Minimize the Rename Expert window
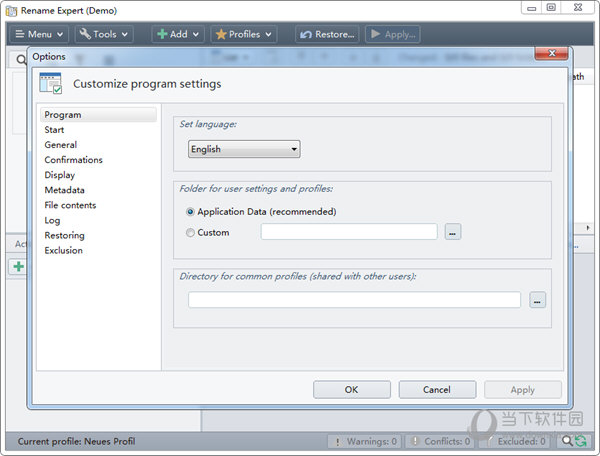This screenshot has width=600, height=456. pos(532,8)
